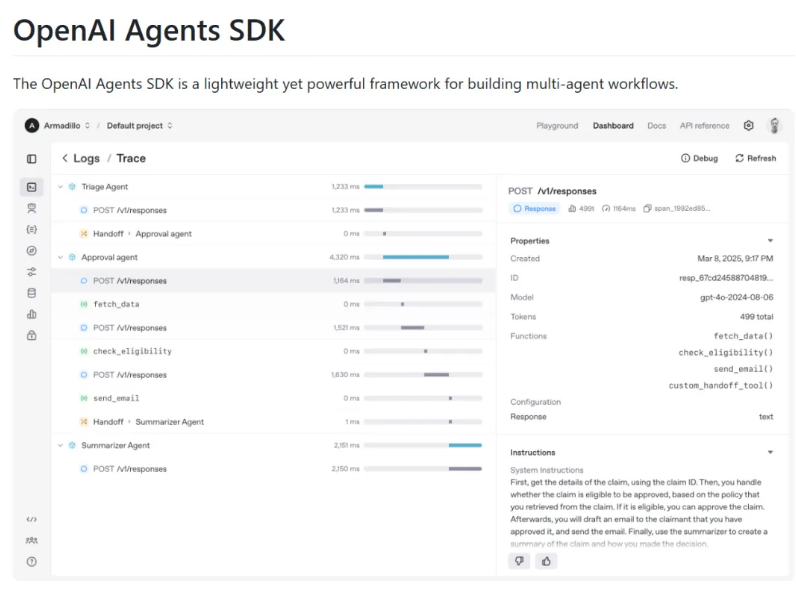
Task: Collapse the Summarizer Agent tree row
Action: 60,445
